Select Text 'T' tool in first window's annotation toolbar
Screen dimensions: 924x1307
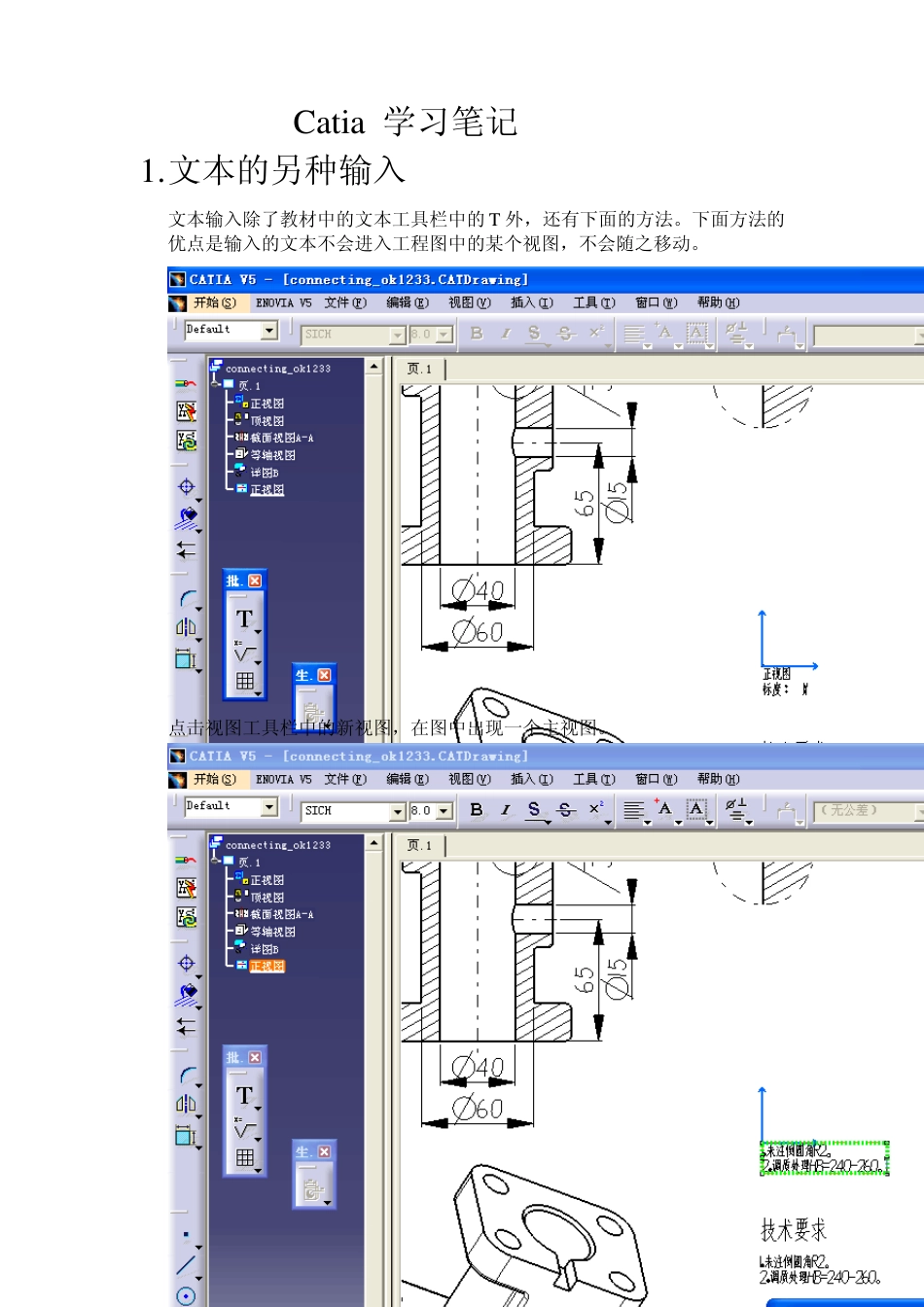pos(245,619)
